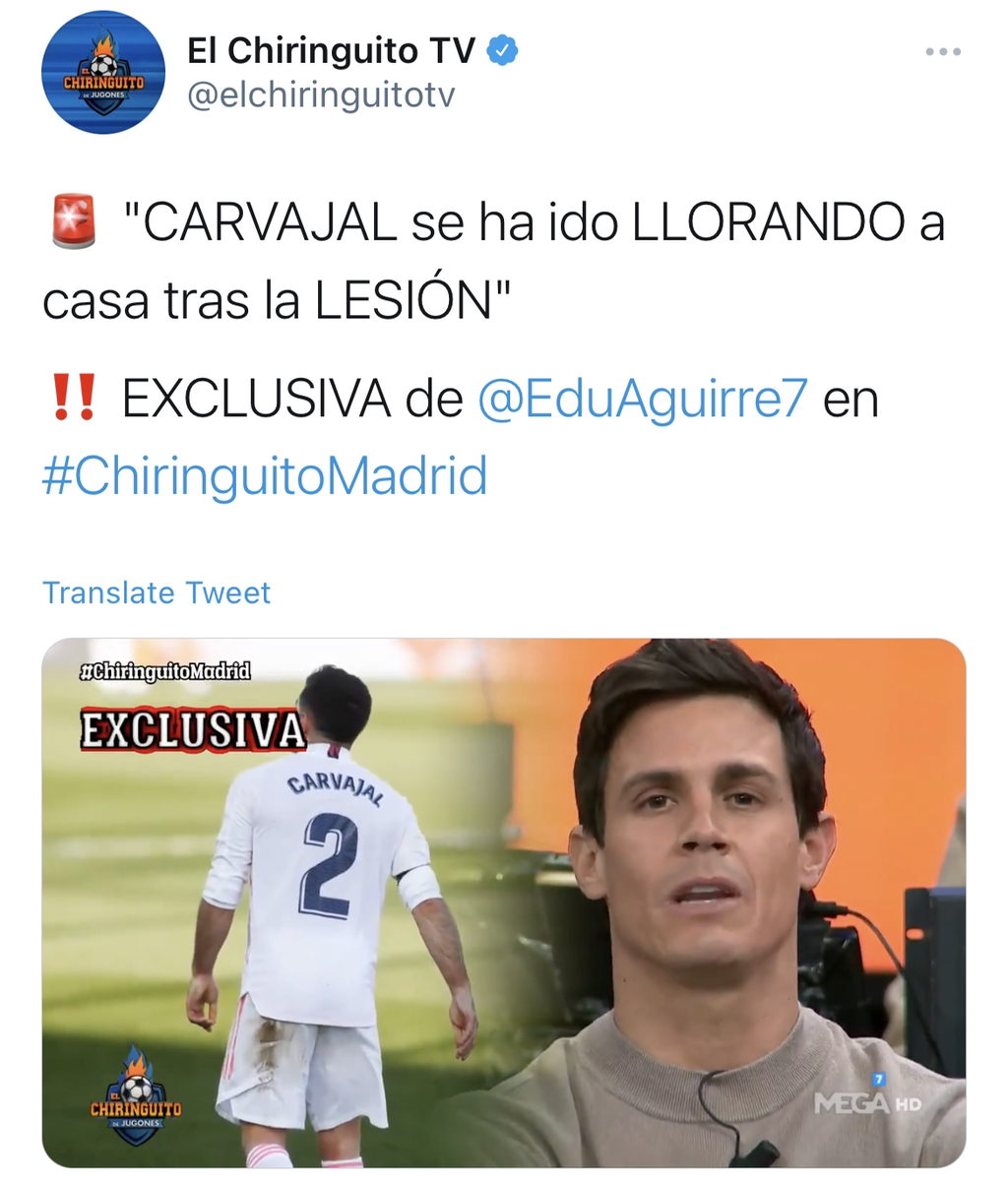The image size is (1008, 1179).
Task: Click the EXCLUSIVA banner in the video
Action: [193, 730]
